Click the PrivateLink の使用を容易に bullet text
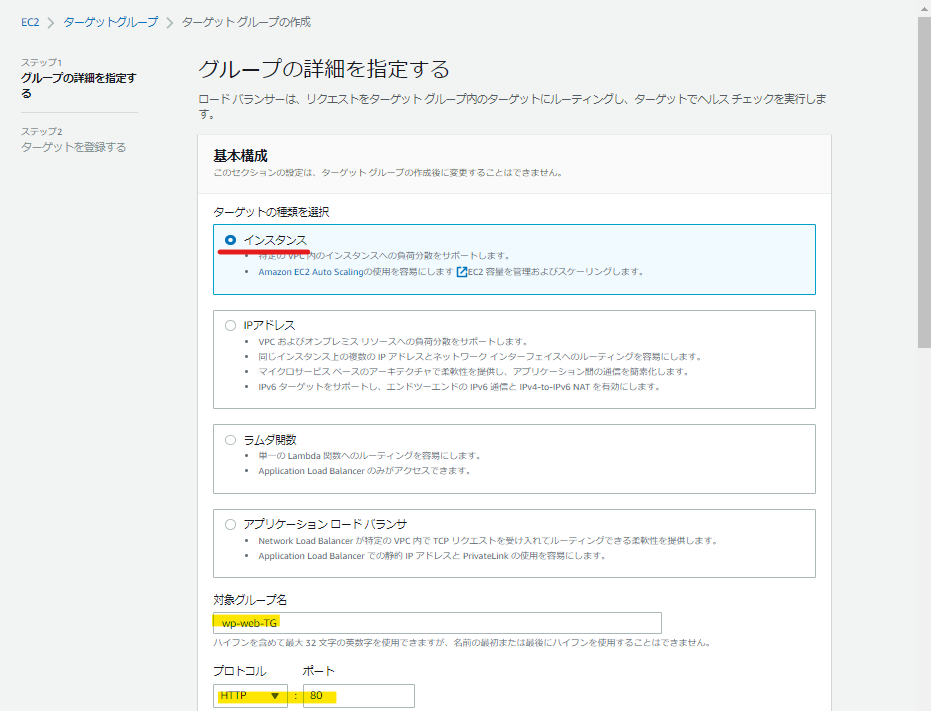Viewport: 931px width, 711px height. pos(432,556)
